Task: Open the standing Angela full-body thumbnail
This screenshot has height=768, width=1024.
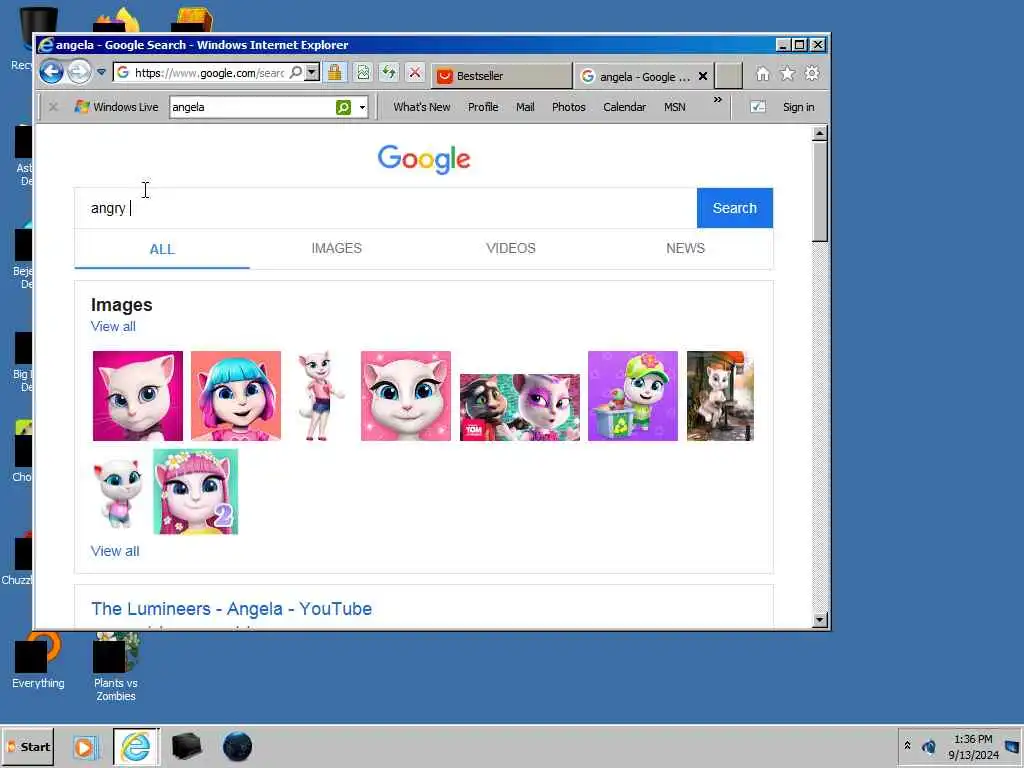Action: pyautogui.click(x=319, y=396)
